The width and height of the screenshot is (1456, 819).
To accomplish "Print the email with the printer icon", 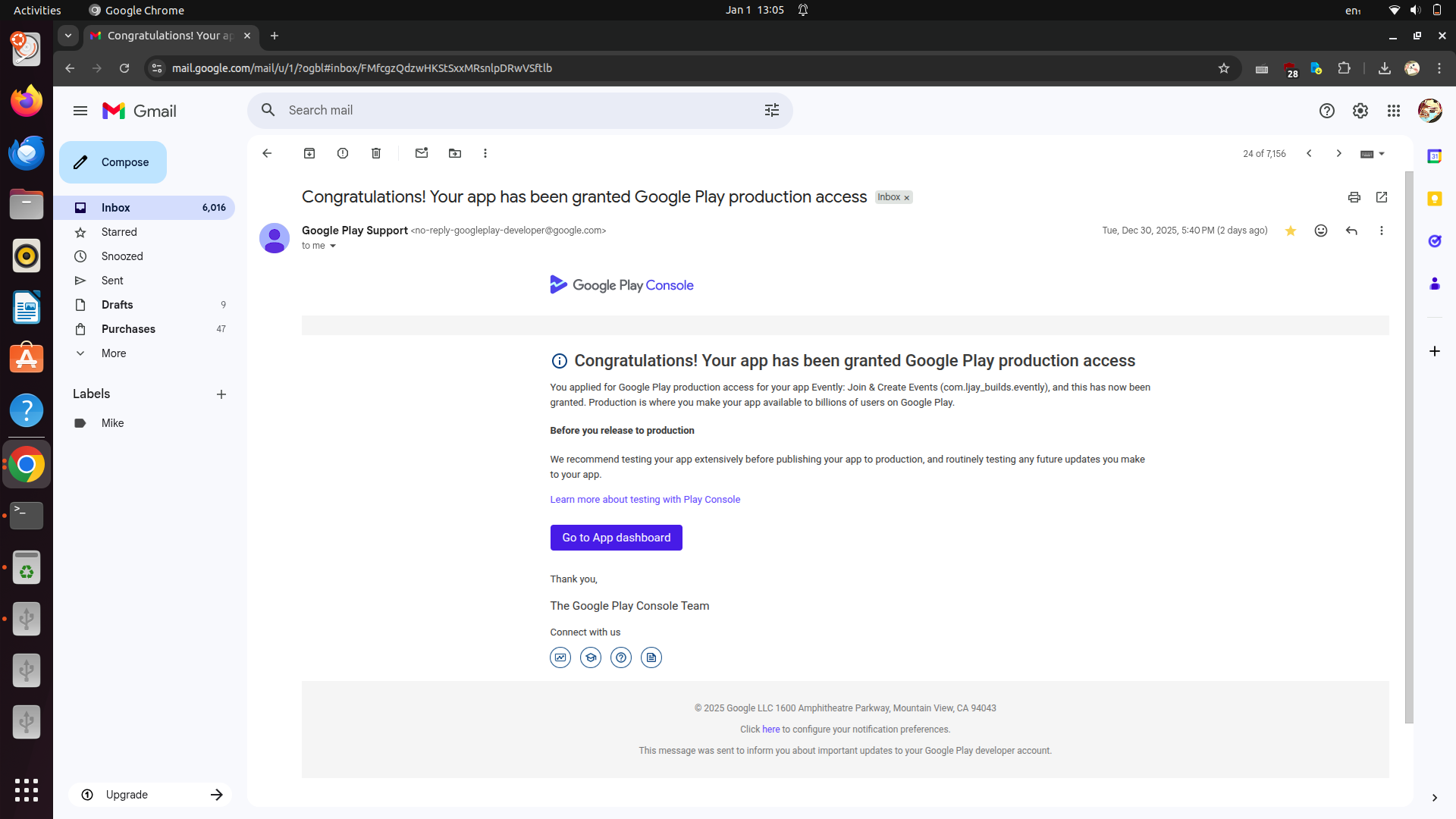I will tap(1354, 197).
